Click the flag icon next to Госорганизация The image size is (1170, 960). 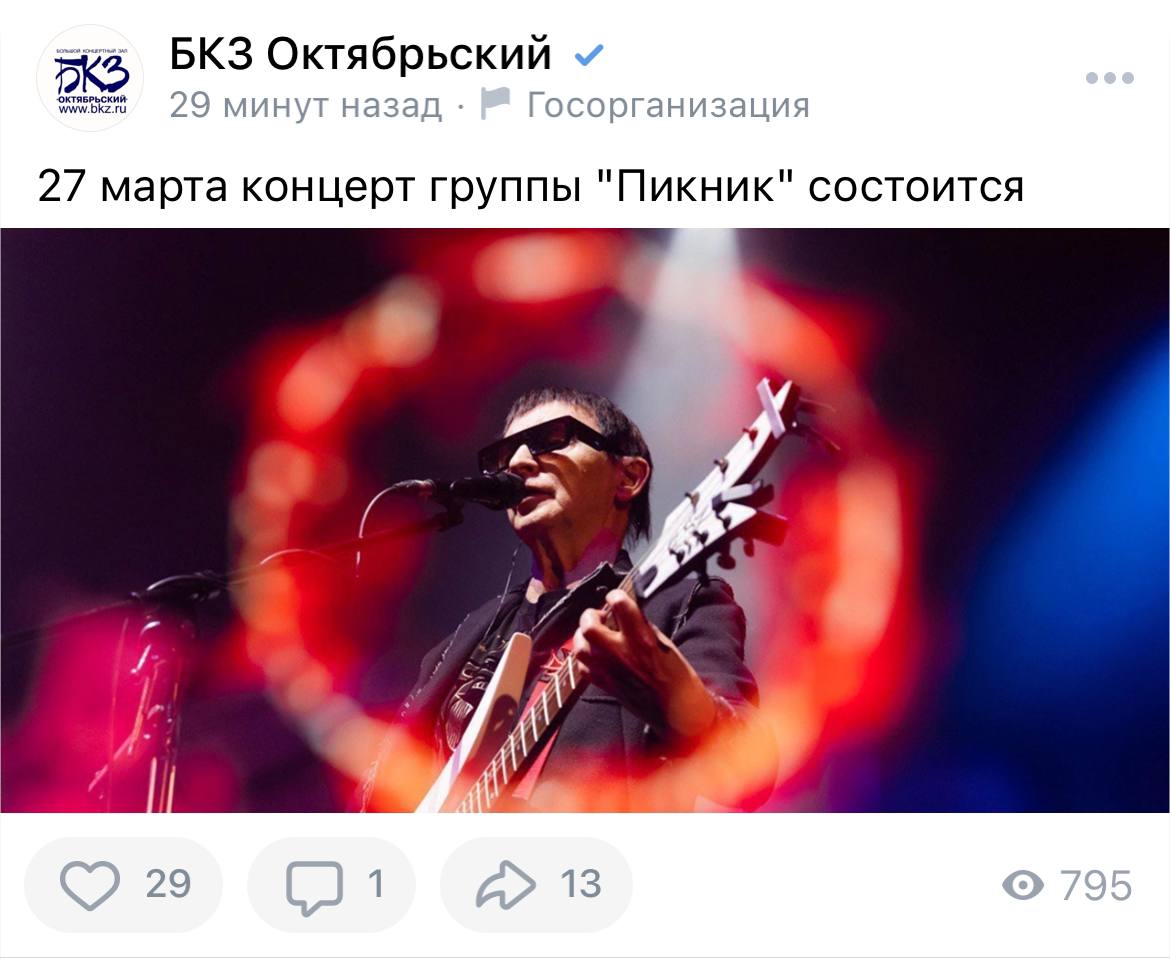pyautogui.click(x=495, y=104)
